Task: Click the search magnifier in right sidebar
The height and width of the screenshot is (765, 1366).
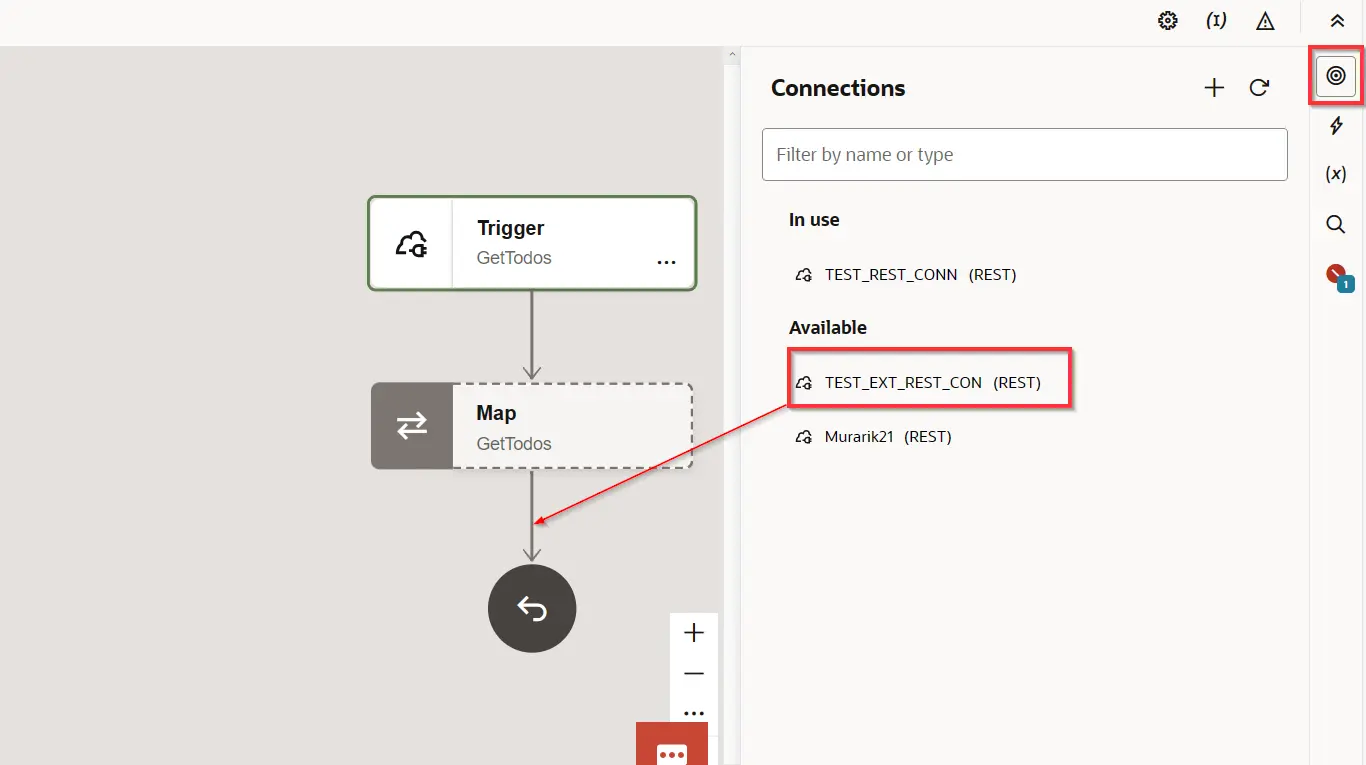Action: [1336, 224]
